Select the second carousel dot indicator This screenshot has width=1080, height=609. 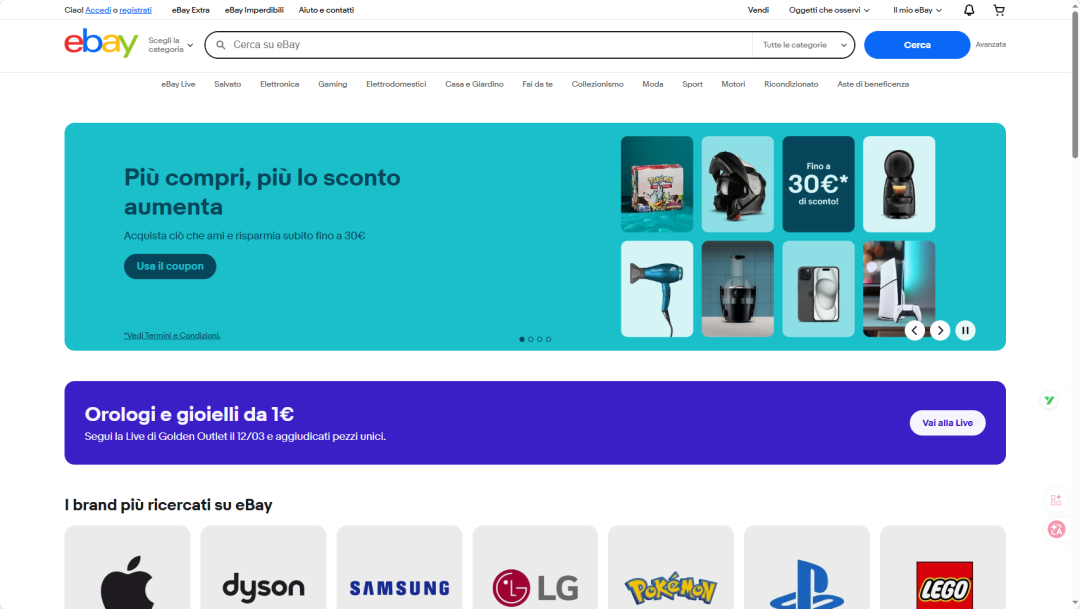[x=531, y=339]
